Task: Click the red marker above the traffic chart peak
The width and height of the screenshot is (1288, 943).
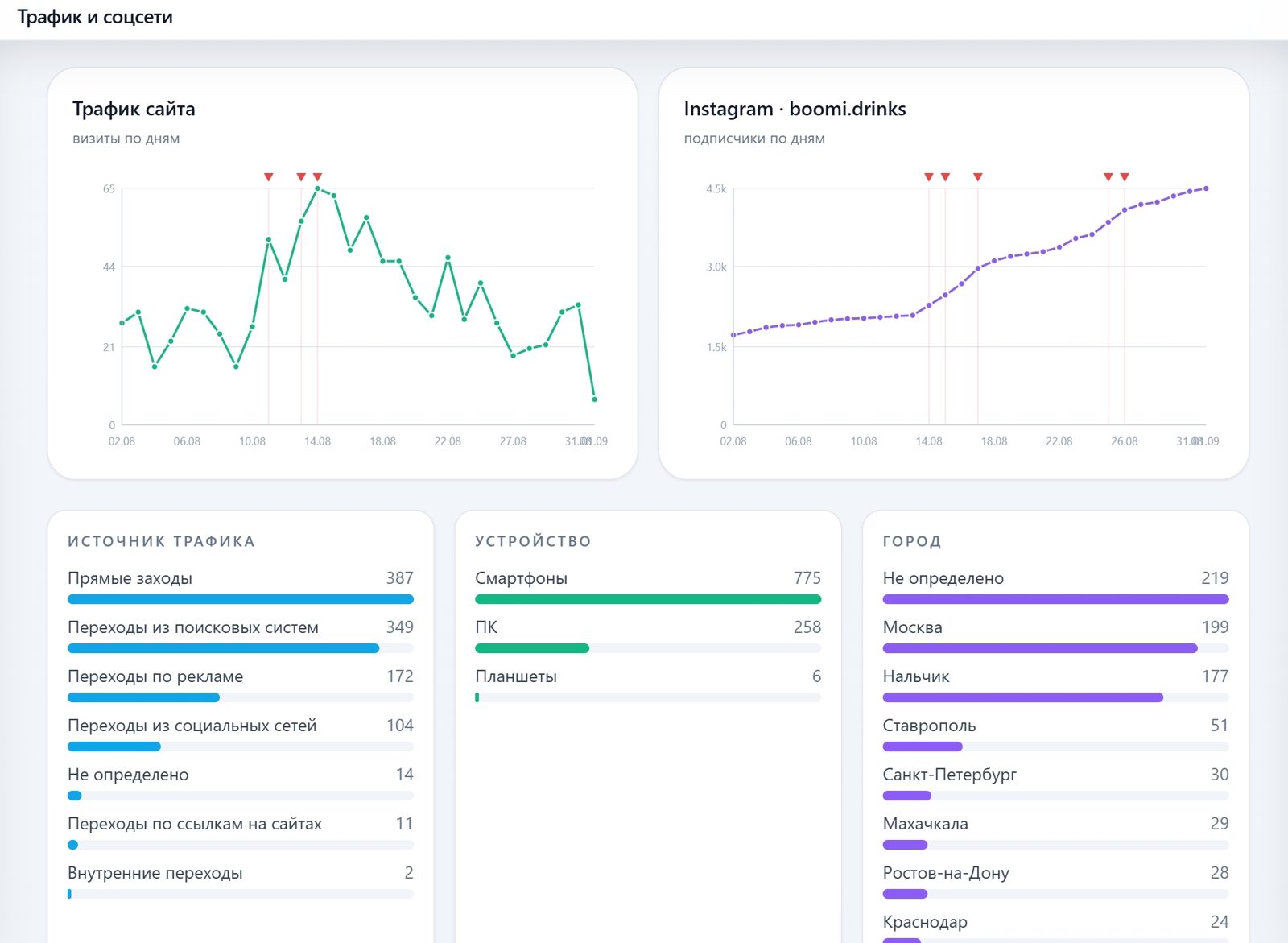Action: click(x=317, y=177)
